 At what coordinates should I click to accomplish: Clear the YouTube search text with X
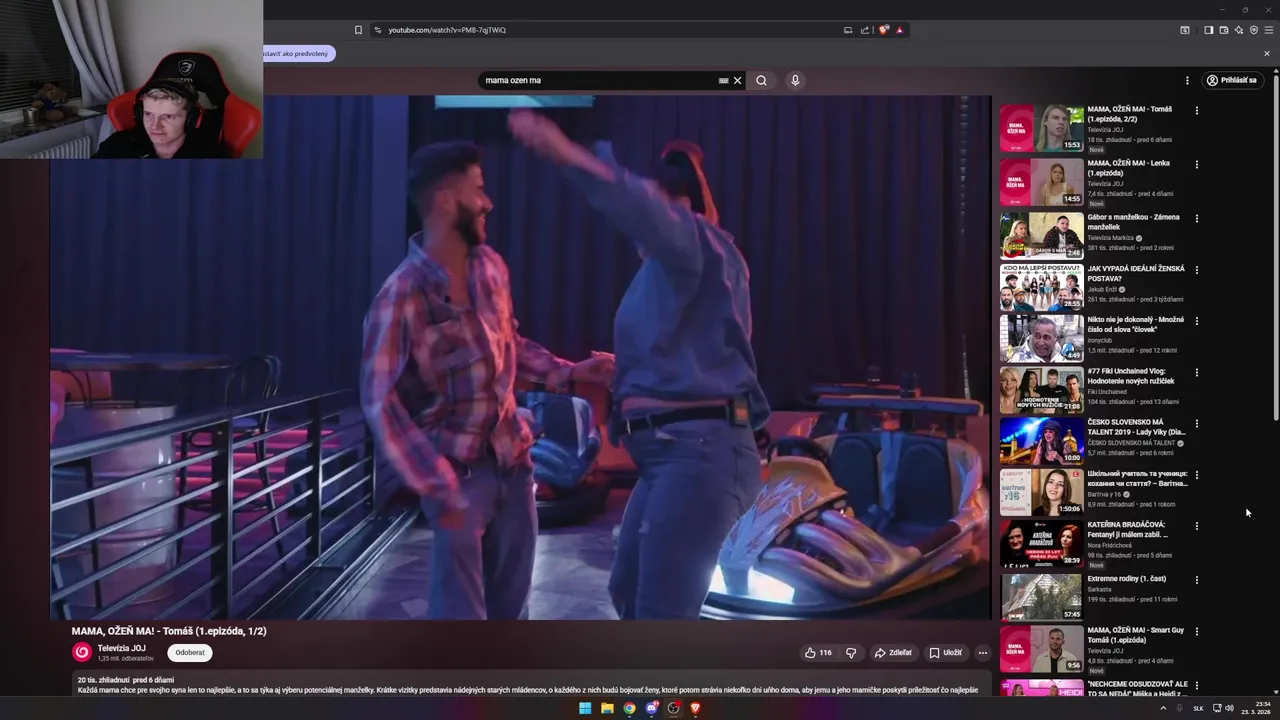(x=738, y=80)
